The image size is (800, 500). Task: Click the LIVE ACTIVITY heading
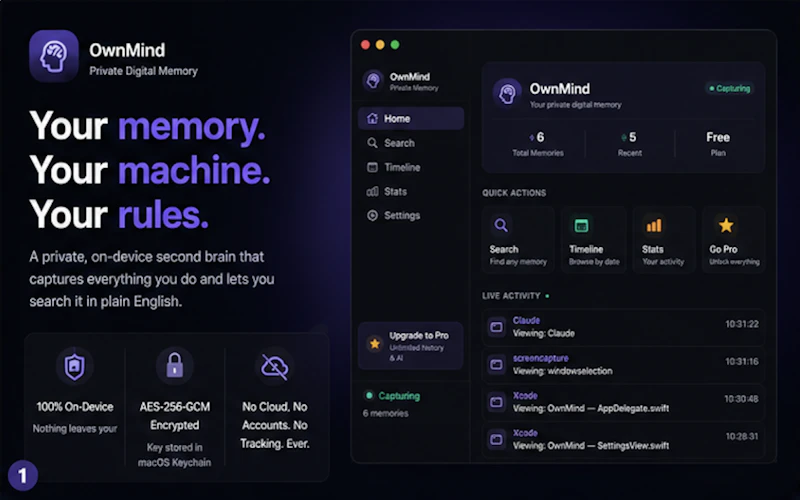coord(511,295)
